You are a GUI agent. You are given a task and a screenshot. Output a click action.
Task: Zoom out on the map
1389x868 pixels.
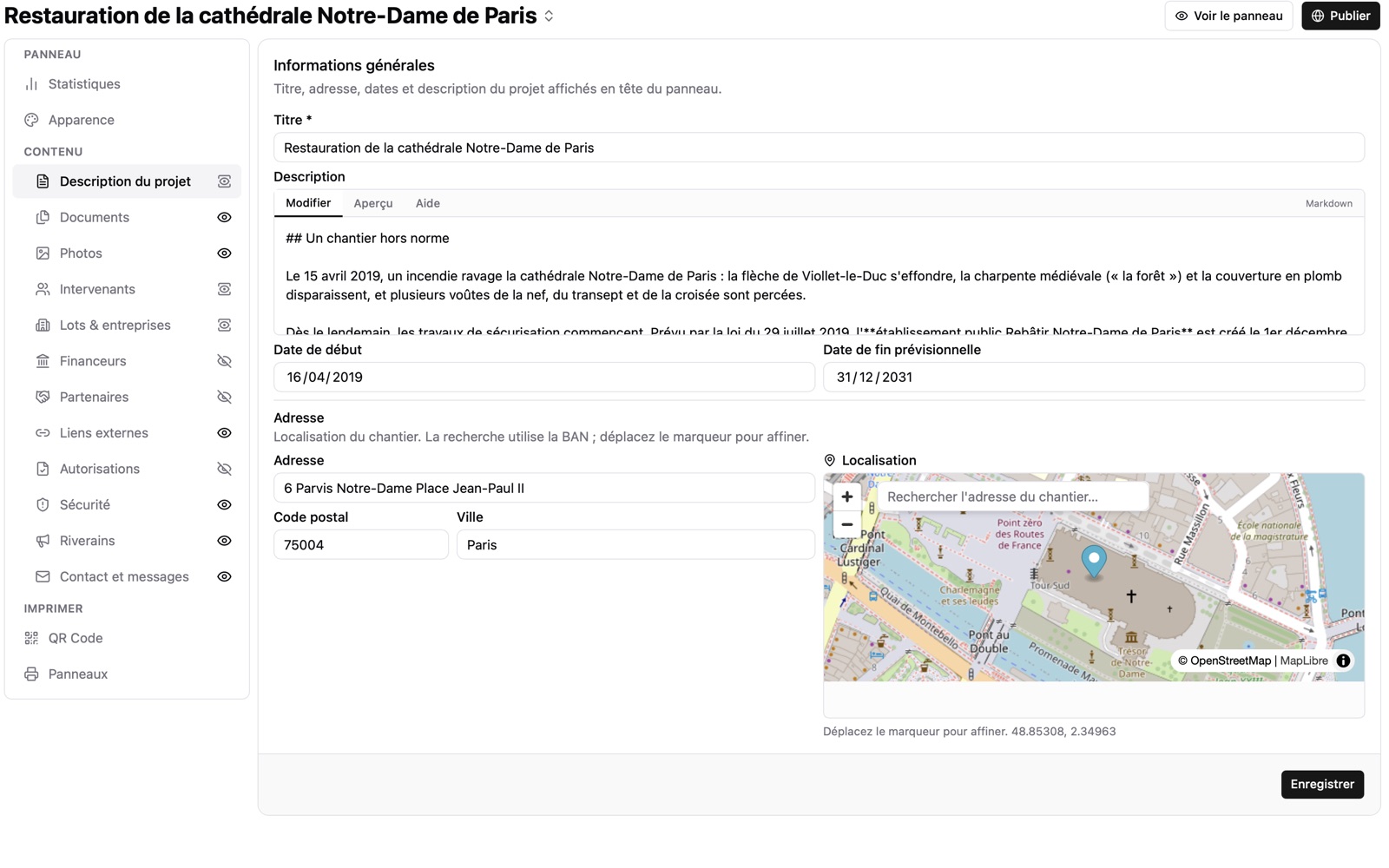(x=846, y=524)
